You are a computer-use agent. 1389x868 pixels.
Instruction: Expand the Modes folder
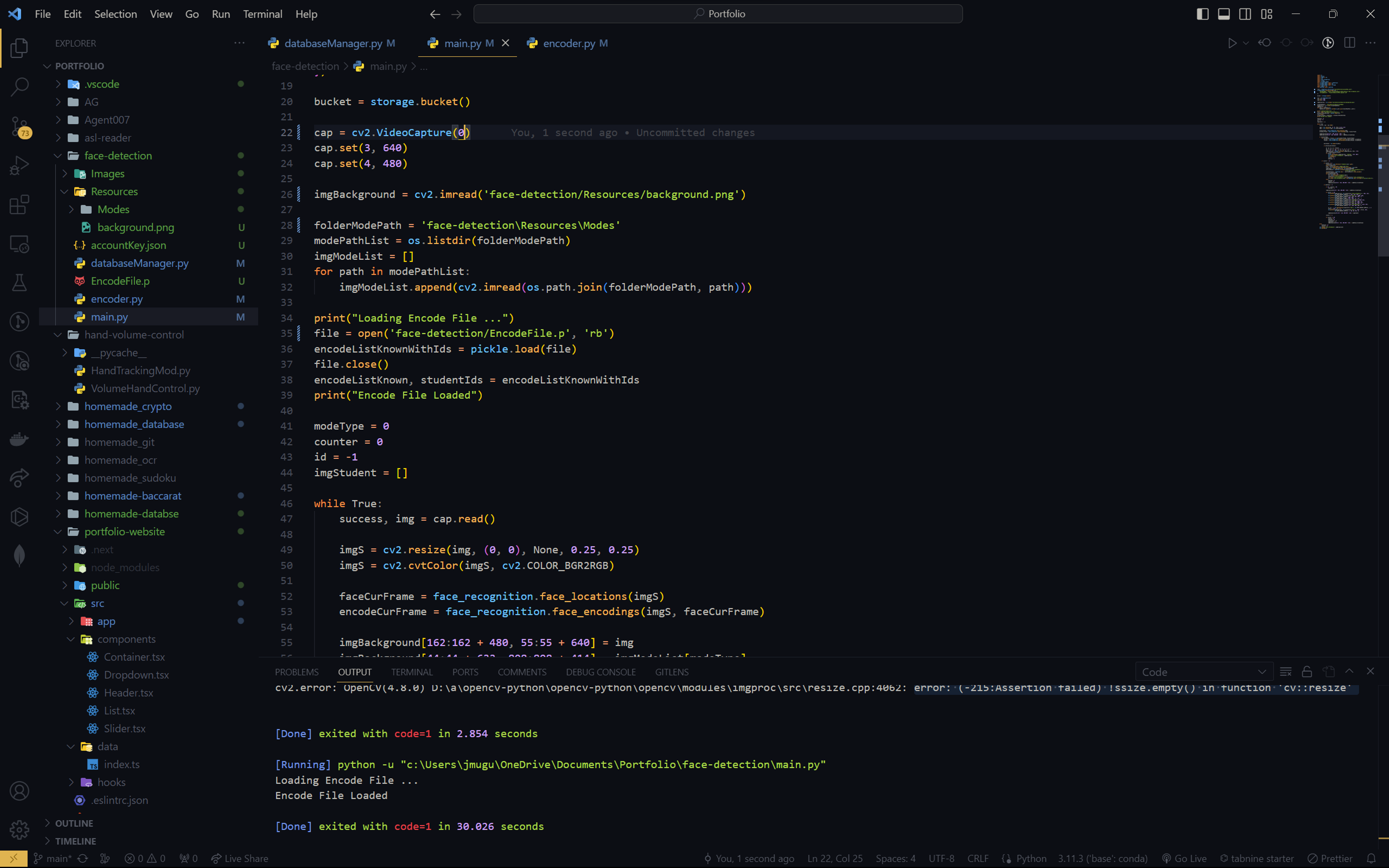pos(148,209)
